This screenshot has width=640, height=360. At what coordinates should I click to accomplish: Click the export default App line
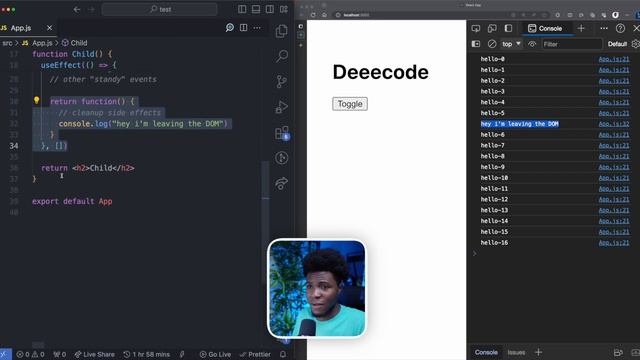72,201
